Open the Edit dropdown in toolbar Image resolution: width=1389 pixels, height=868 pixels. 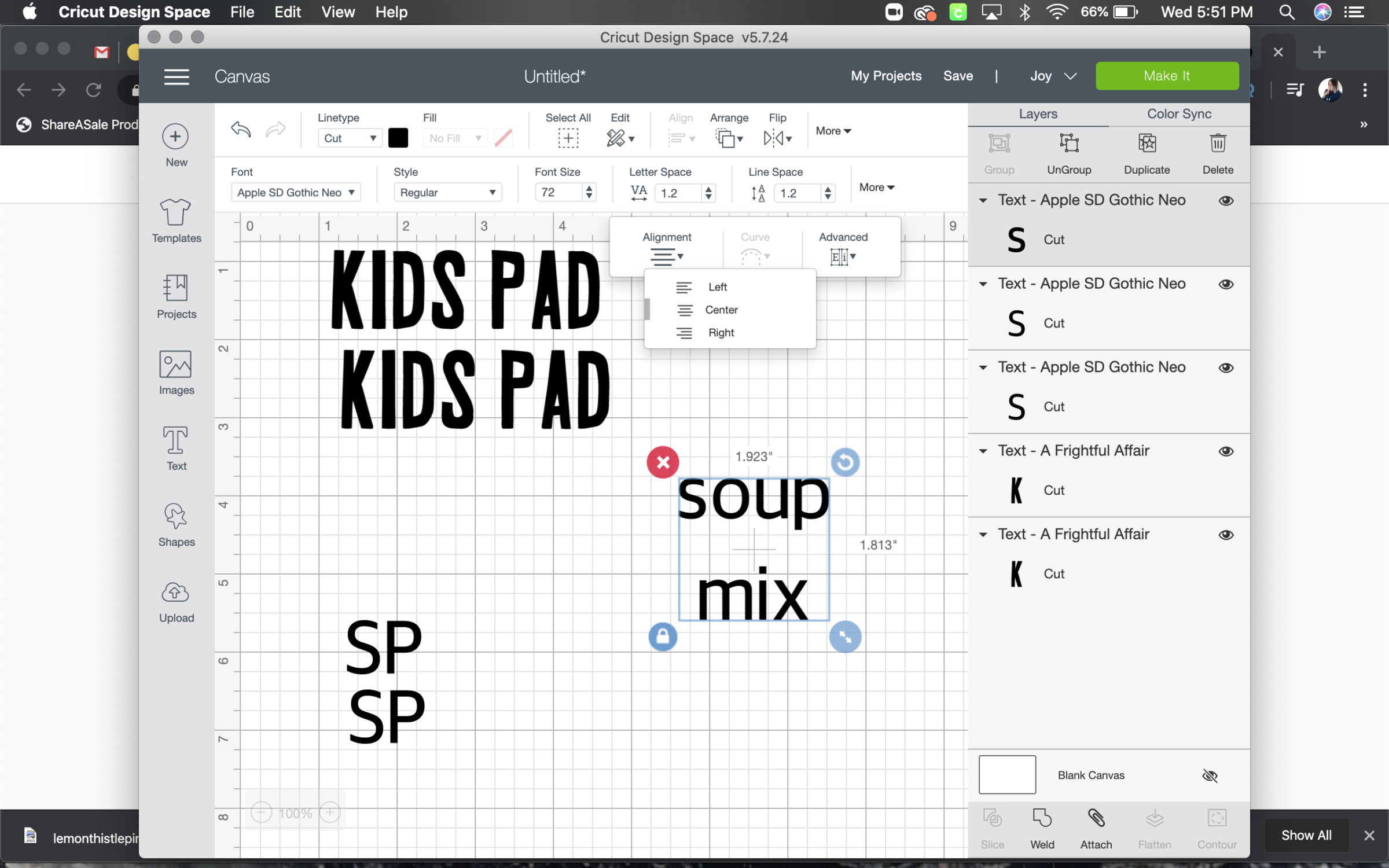point(620,138)
